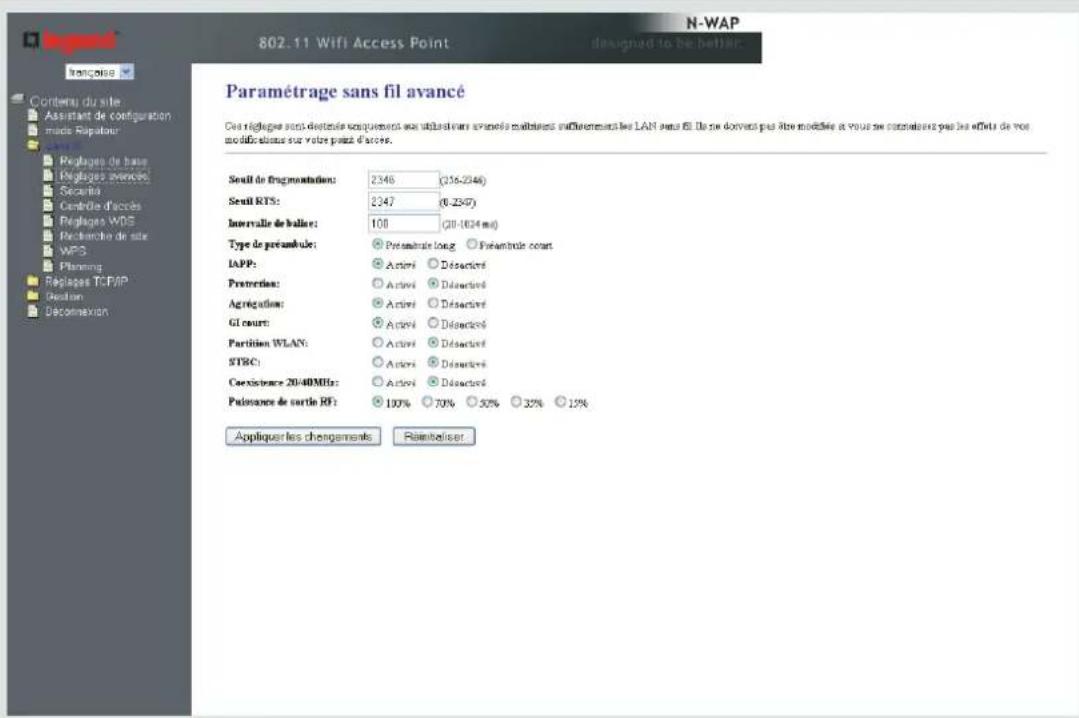
Task: Click the site contents root icon
Action: click(x=17, y=99)
